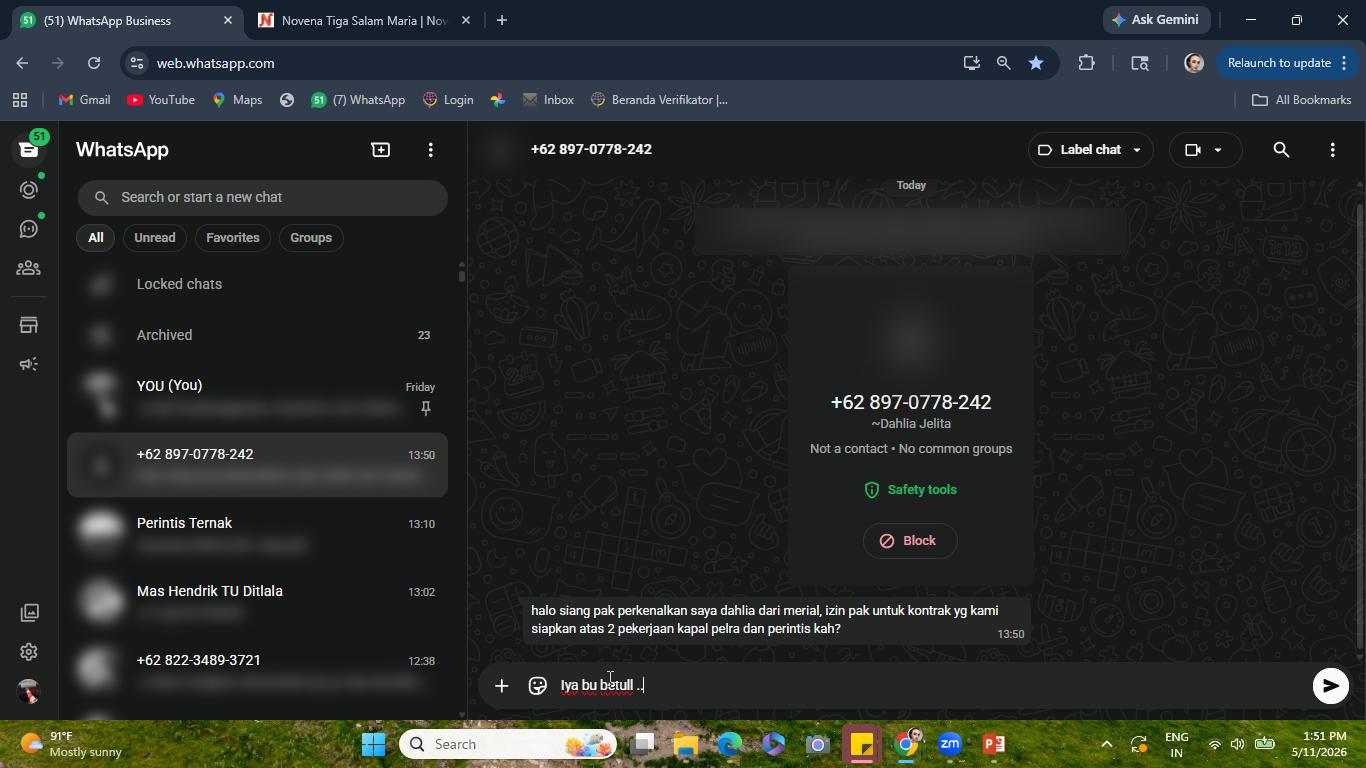
Task: Open Chrome Extensions puzzle icon
Action: [x=1086, y=63]
